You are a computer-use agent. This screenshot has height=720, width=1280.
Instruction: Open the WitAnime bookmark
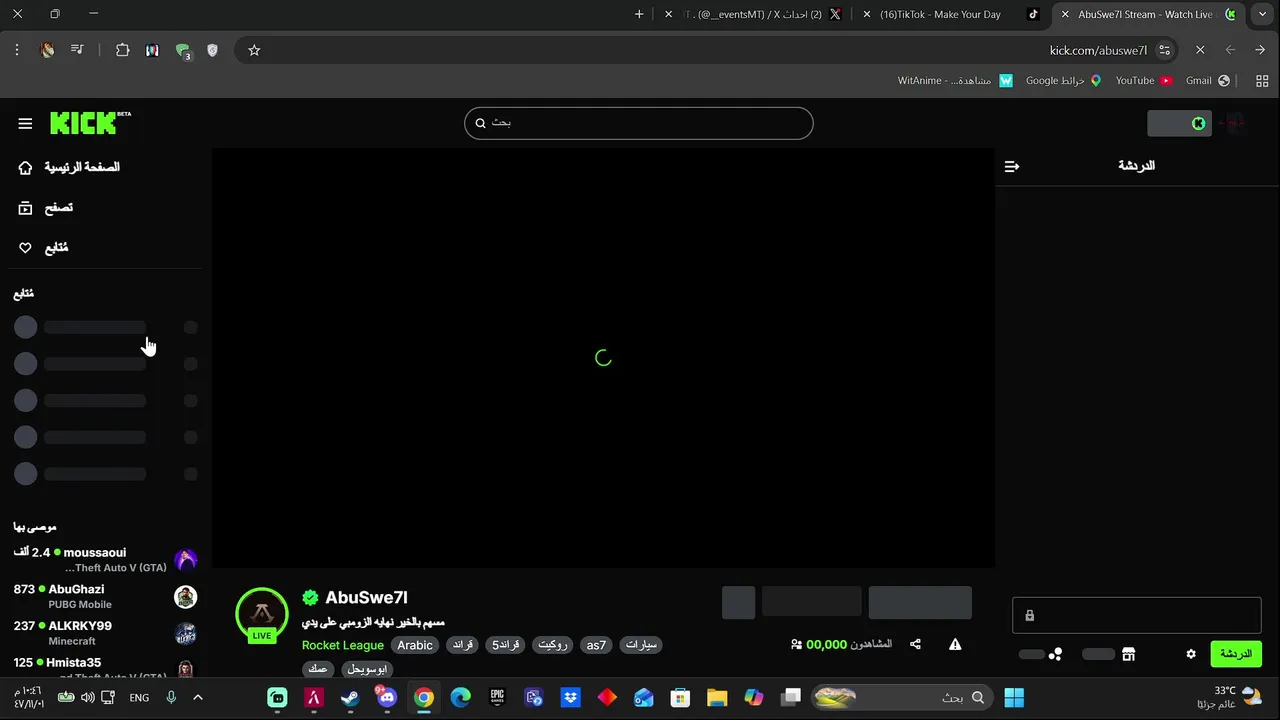click(955, 80)
